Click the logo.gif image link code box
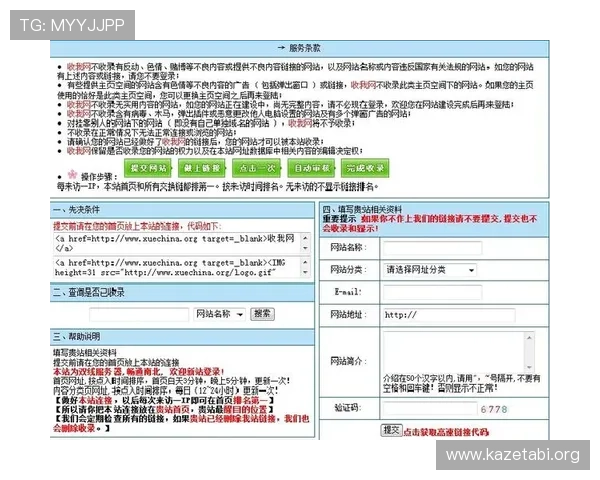The width and height of the screenshot is (600, 480). click(182, 267)
